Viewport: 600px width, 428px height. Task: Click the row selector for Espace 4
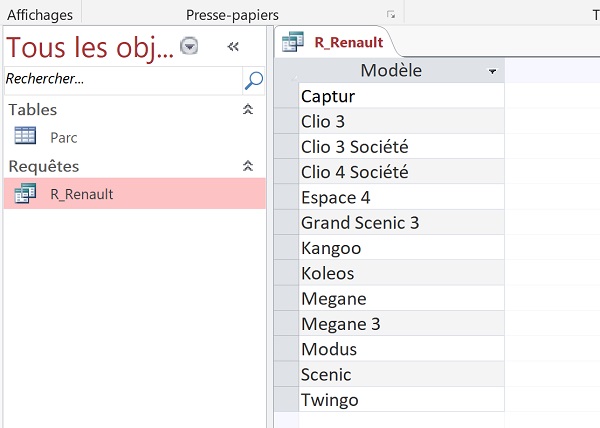coord(286,197)
